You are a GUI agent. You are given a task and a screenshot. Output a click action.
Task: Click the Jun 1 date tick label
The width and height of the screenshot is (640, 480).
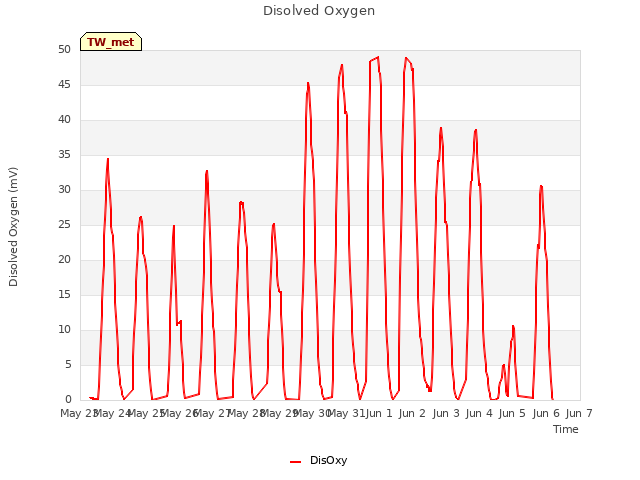pos(379,413)
